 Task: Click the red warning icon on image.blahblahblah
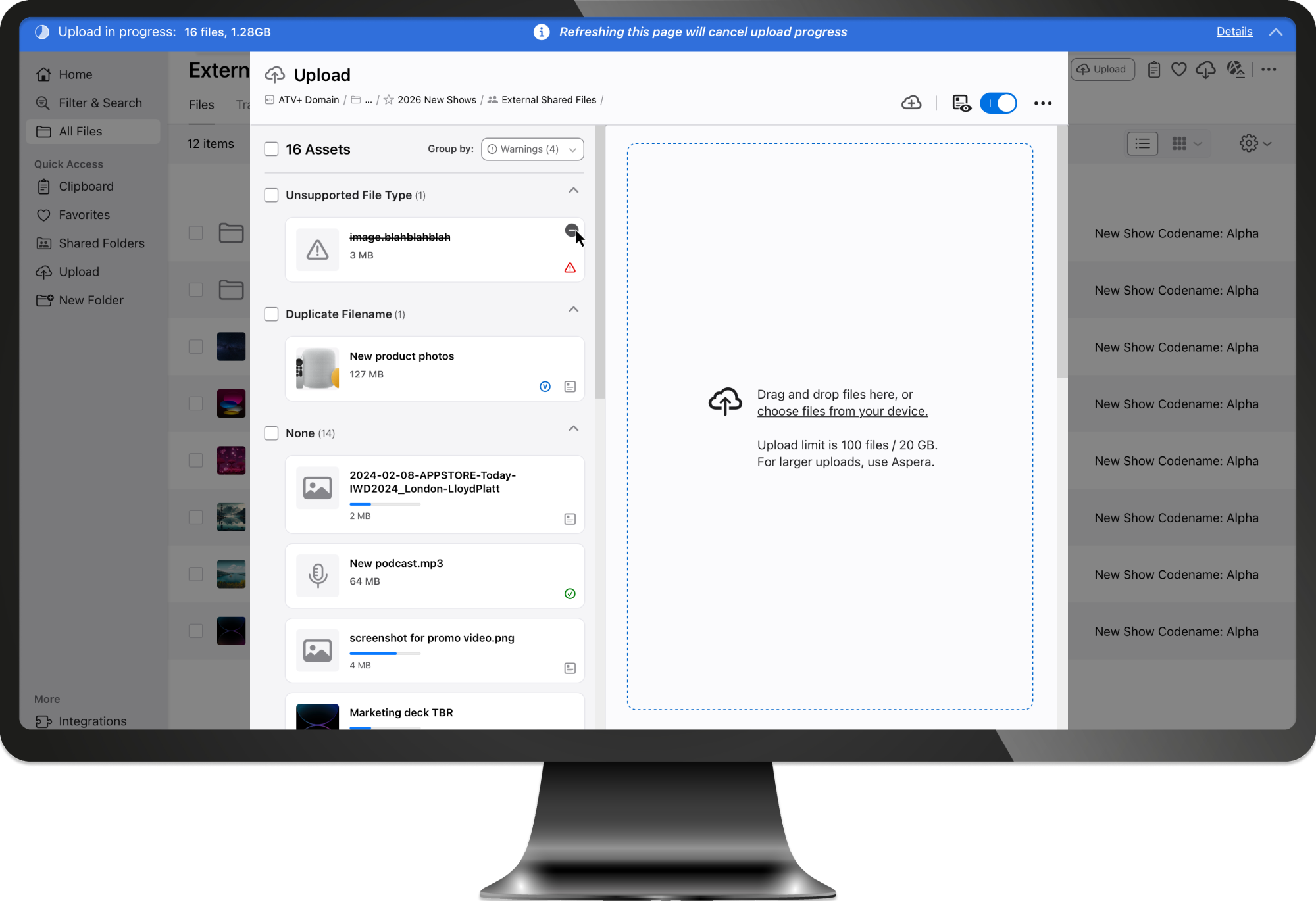click(x=570, y=268)
